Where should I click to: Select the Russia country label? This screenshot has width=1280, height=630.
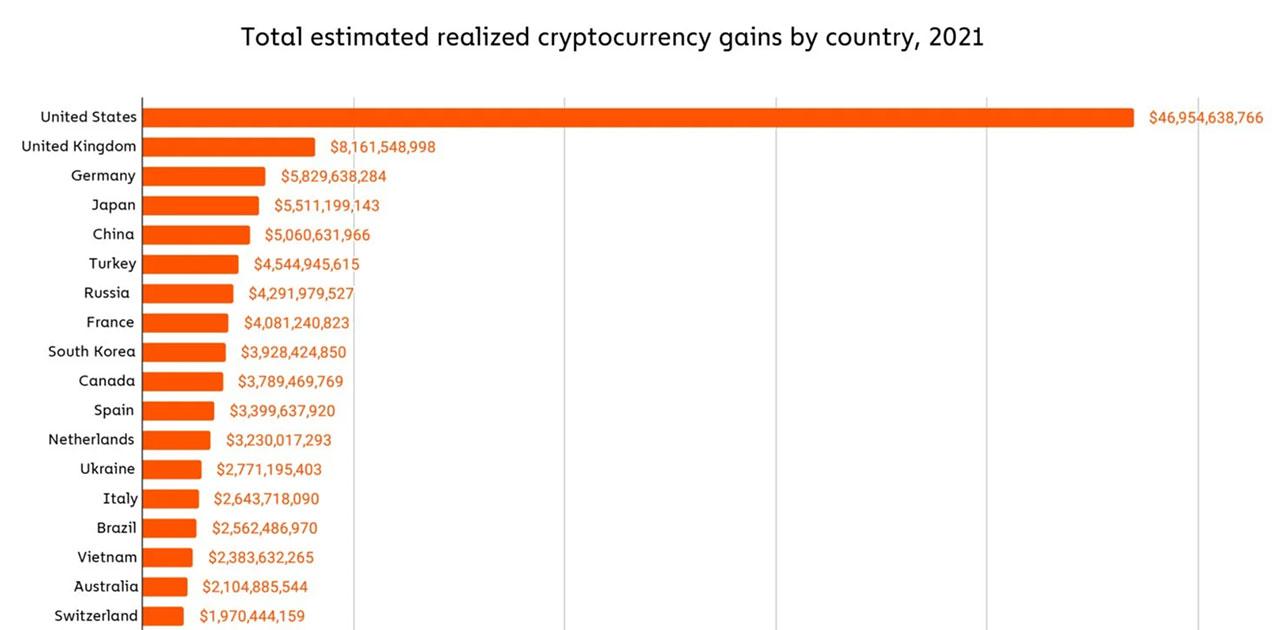pyautogui.click(x=107, y=293)
